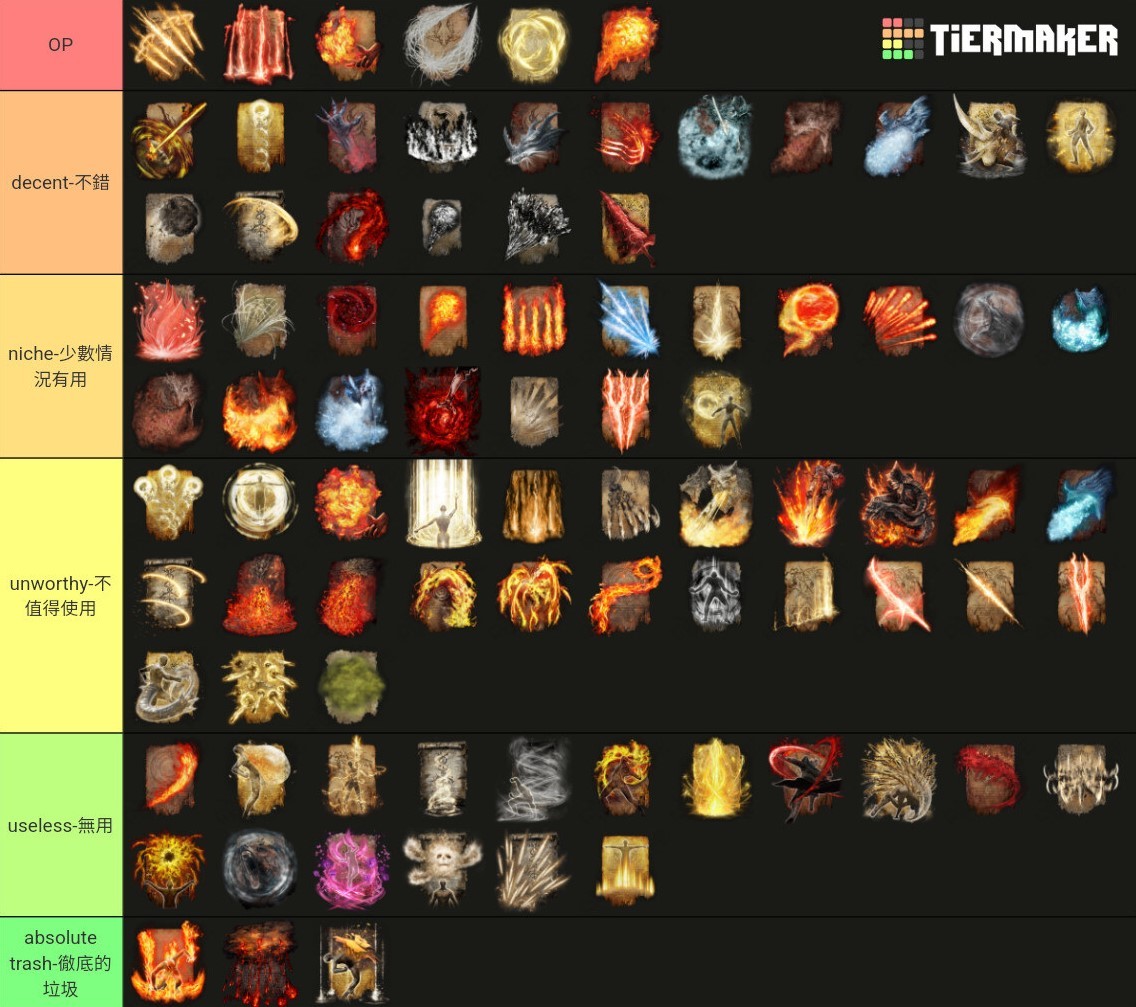Viewport: 1136px width, 1007px height.
Task: Select the useless-無用 tier label
Action: point(61,825)
